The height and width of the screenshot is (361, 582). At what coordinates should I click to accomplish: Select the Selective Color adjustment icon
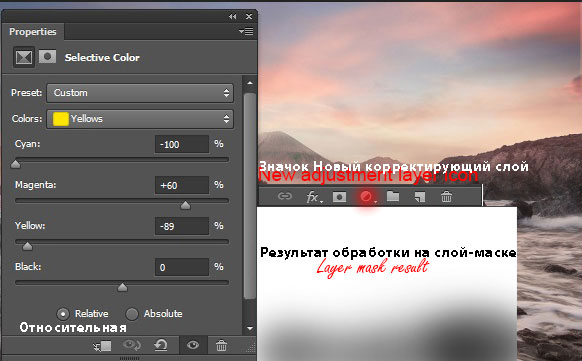[x=24, y=57]
